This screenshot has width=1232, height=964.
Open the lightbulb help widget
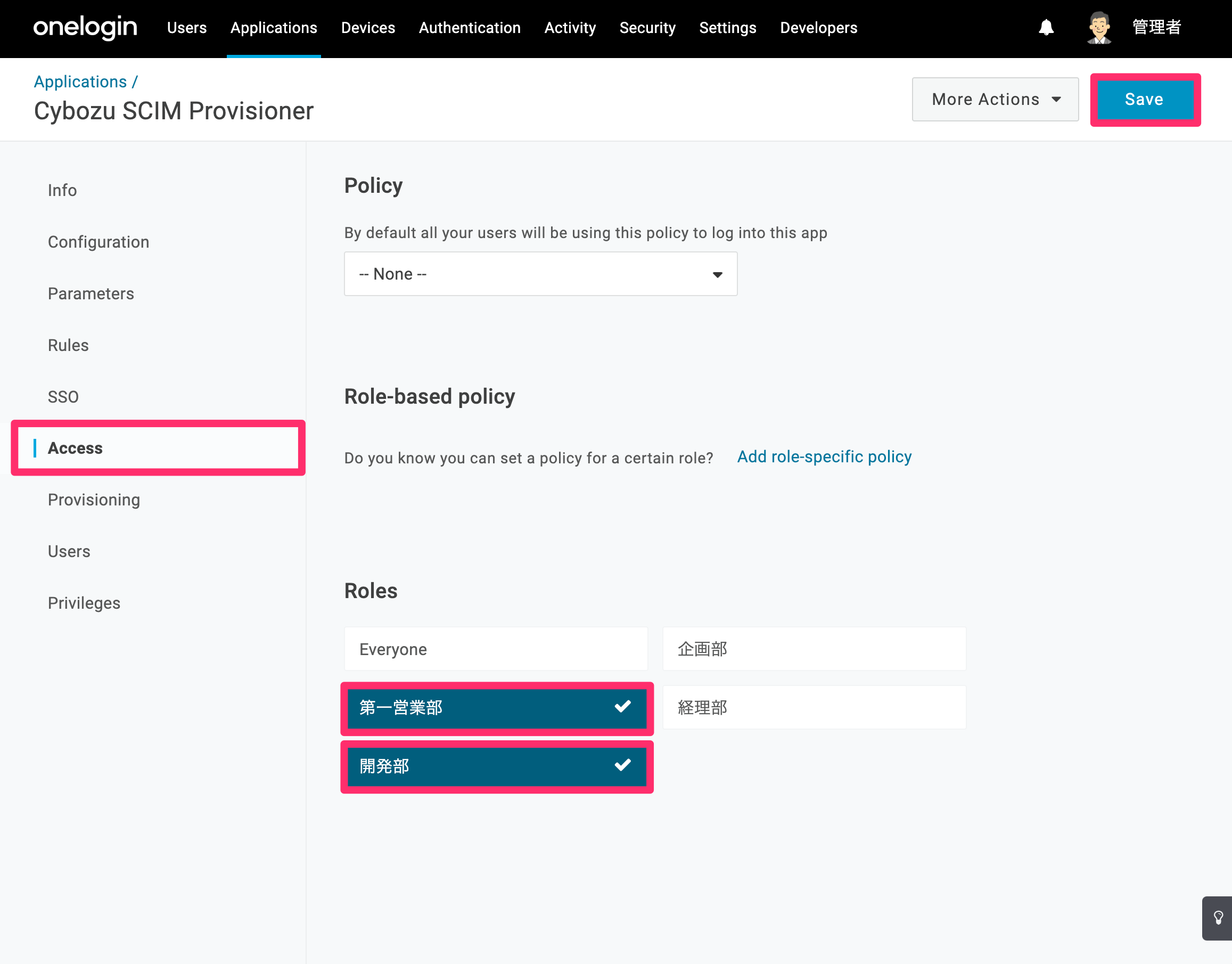[x=1218, y=918]
